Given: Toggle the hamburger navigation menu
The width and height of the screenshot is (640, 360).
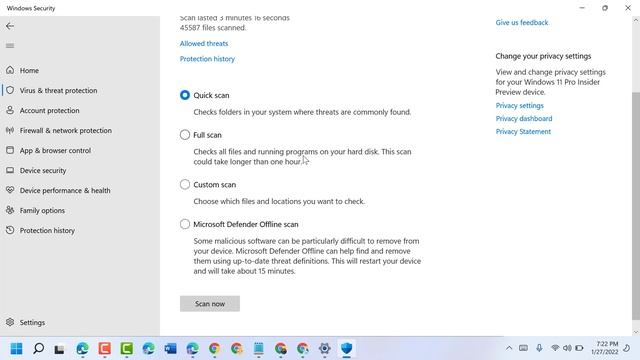Looking at the screenshot, I should (x=10, y=46).
